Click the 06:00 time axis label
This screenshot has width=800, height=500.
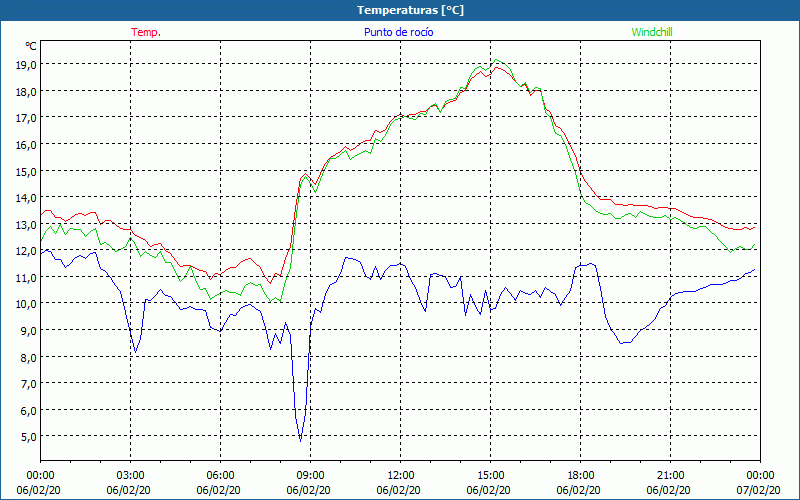click(x=220, y=476)
